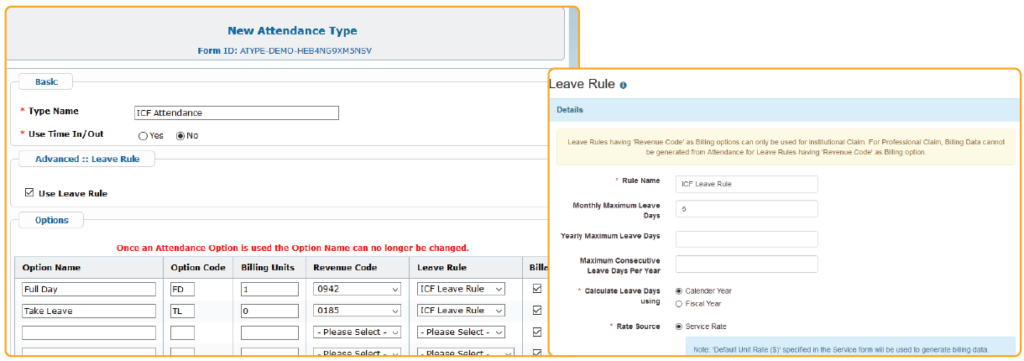Open the Leave Rule dropdown in Take Leave row

point(461,311)
